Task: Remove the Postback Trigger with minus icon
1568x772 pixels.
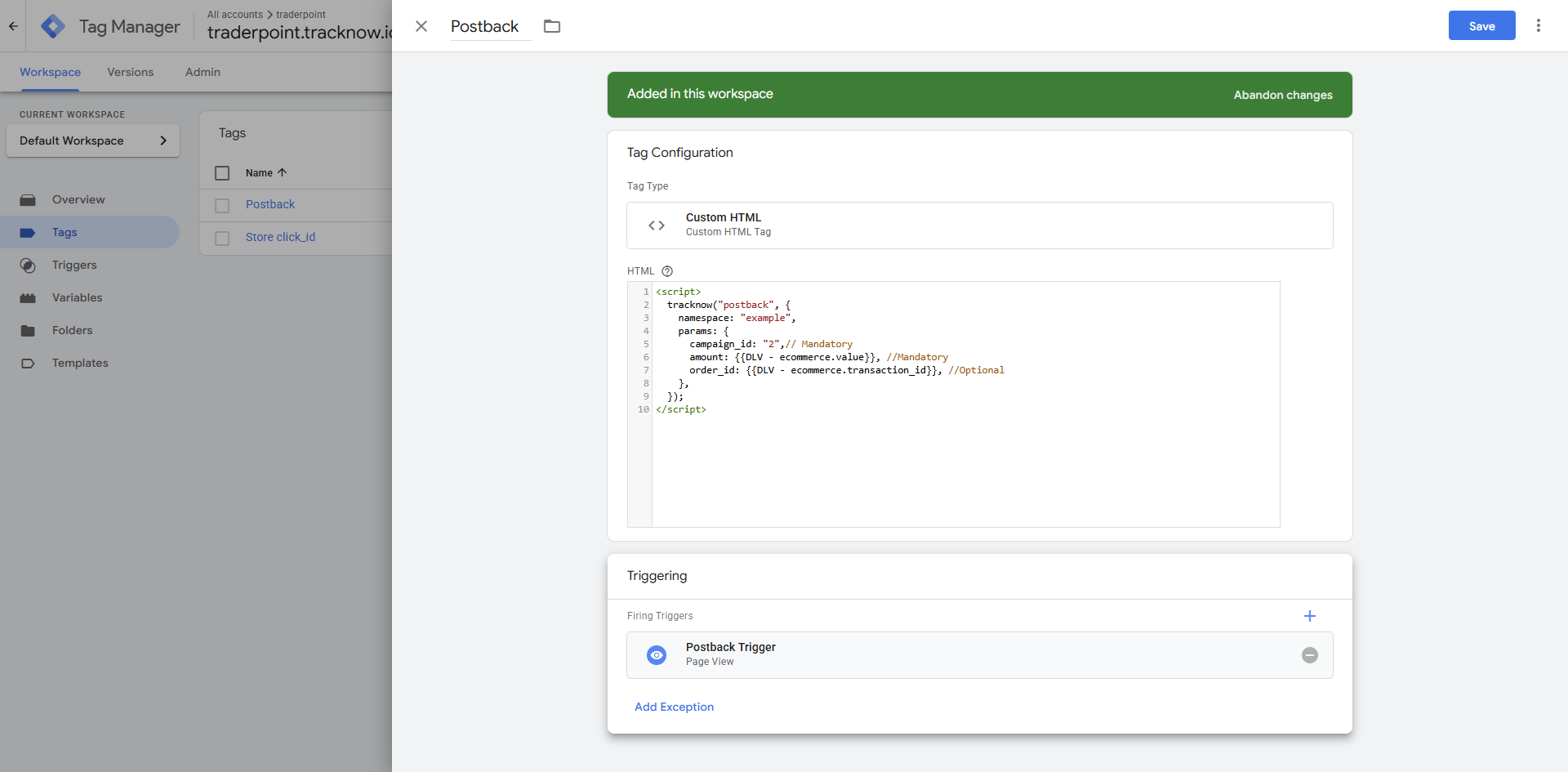Action: pyautogui.click(x=1309, y=655)
